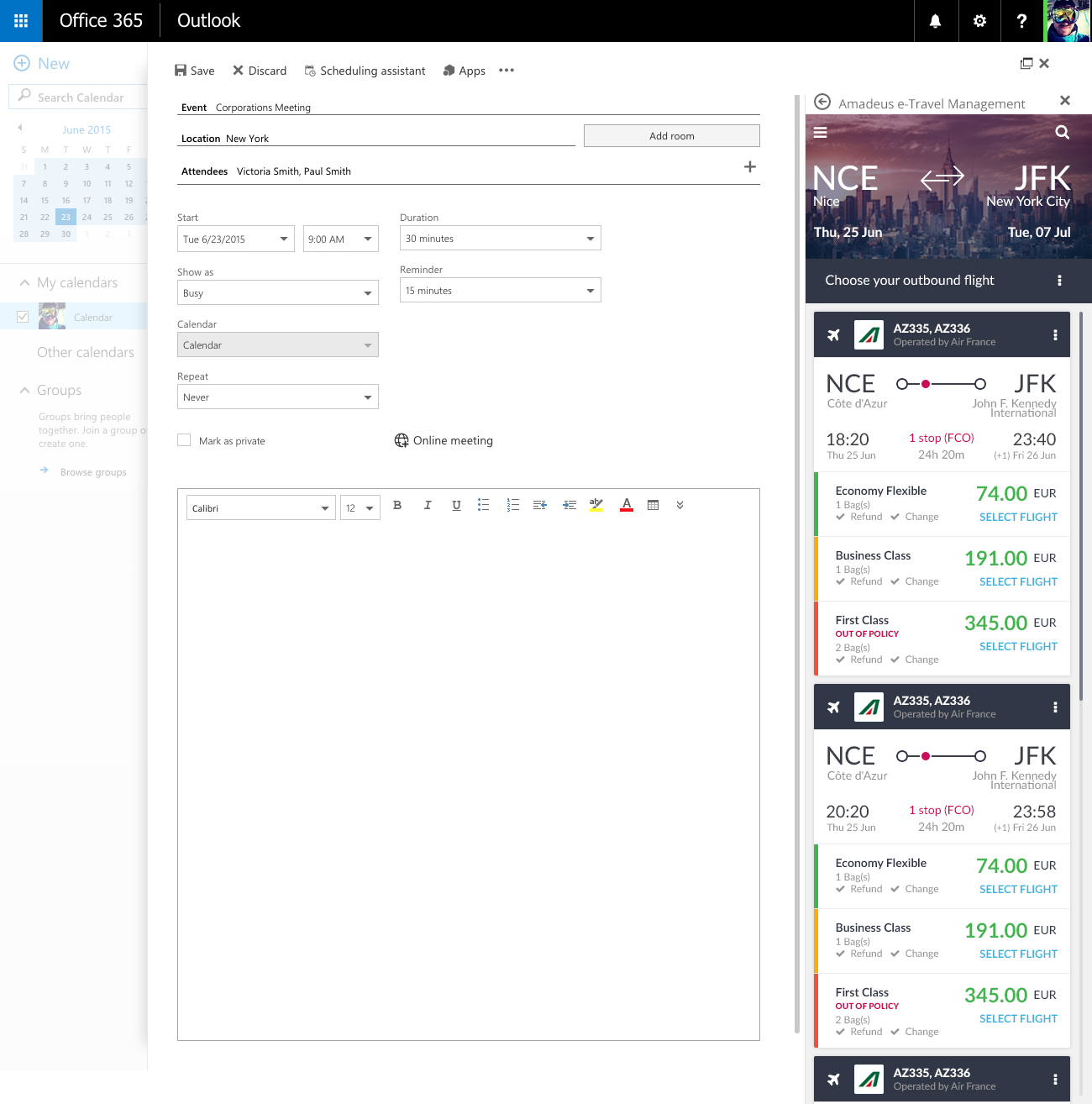Show more event toolbar options

507,71
